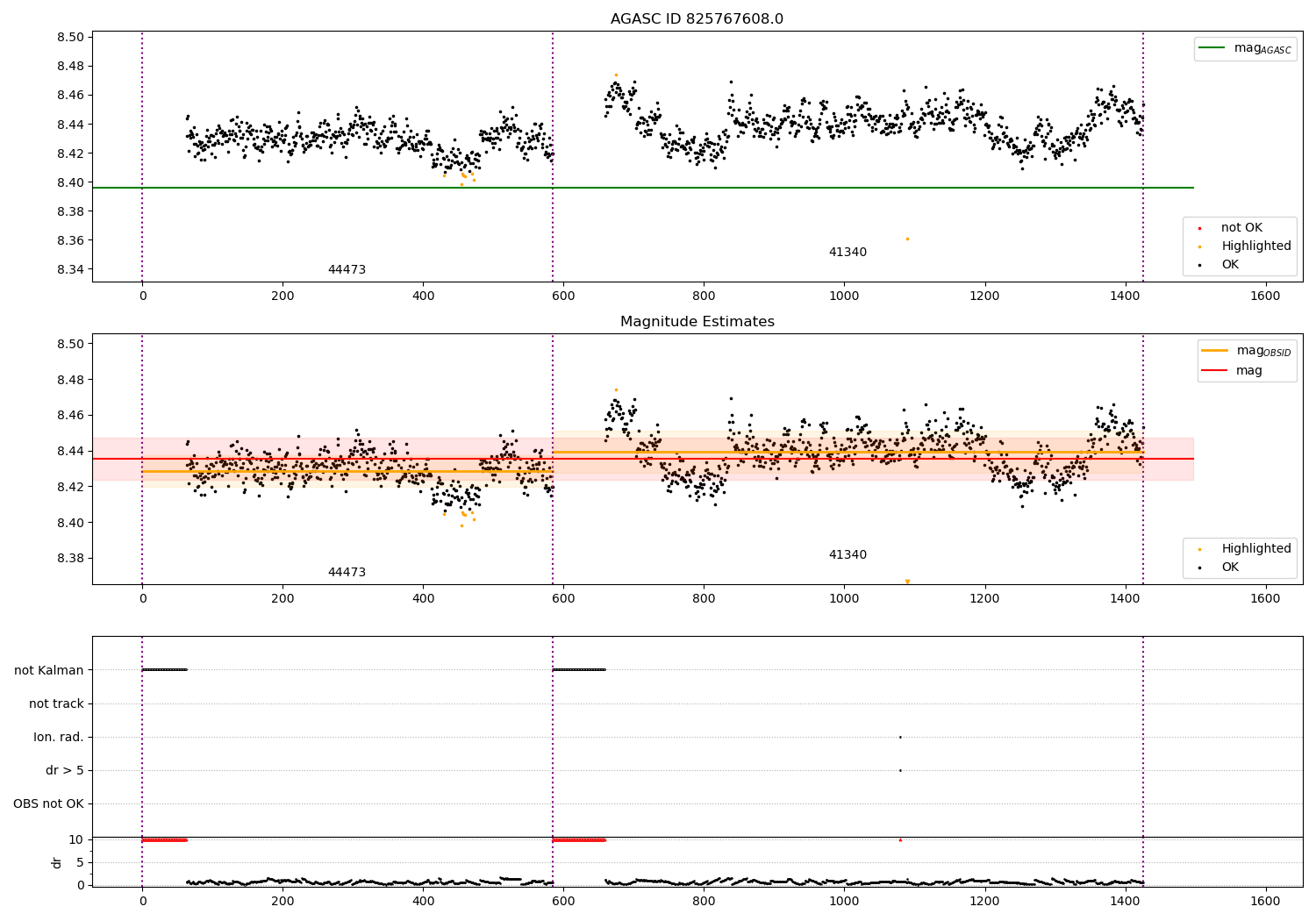1316x921 pixels.
Task: Click the 5 tick on the dr axis
Action: (x=81, y=862)
